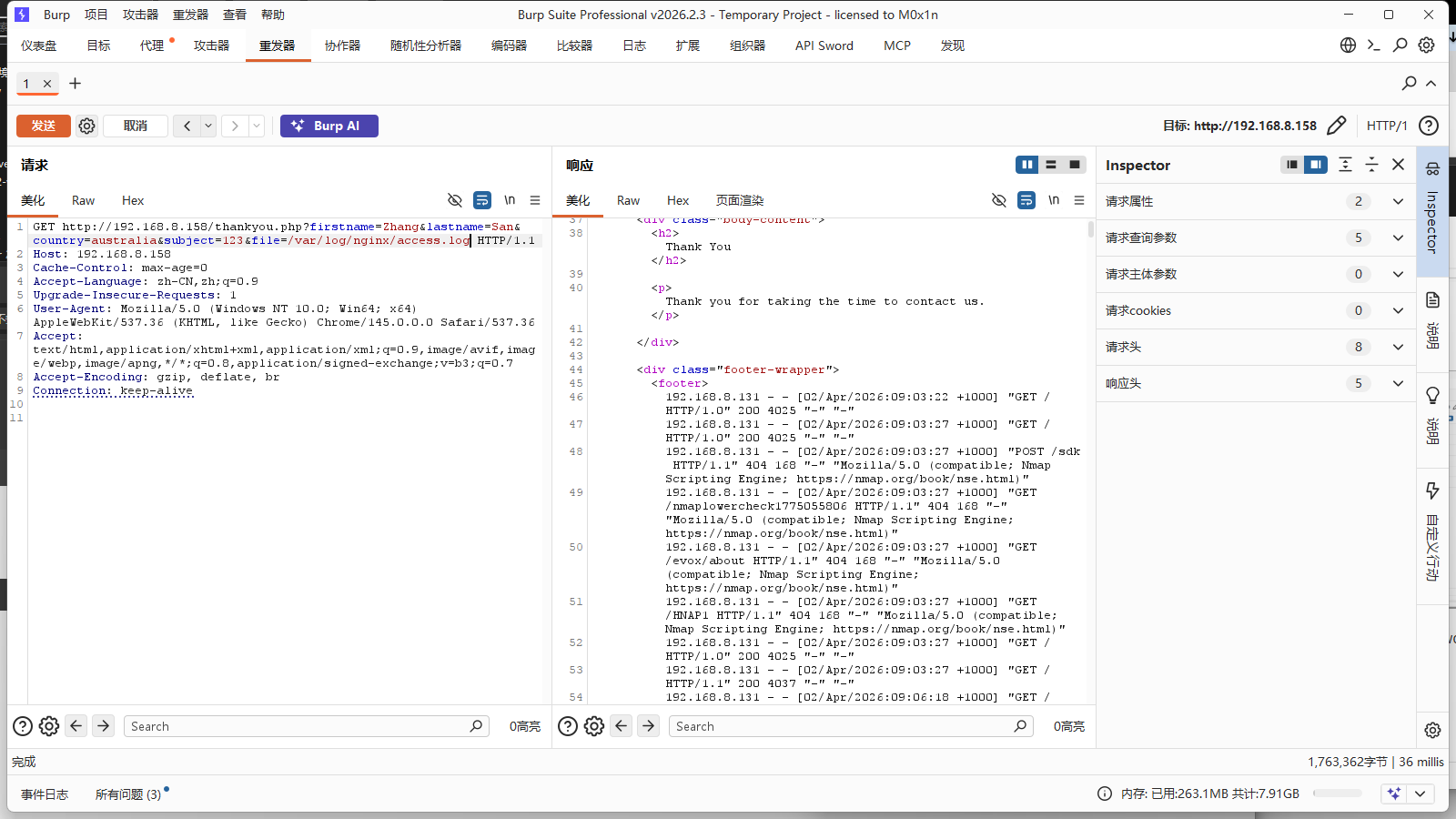Toggle \n non-printable characters in response

1054,200
